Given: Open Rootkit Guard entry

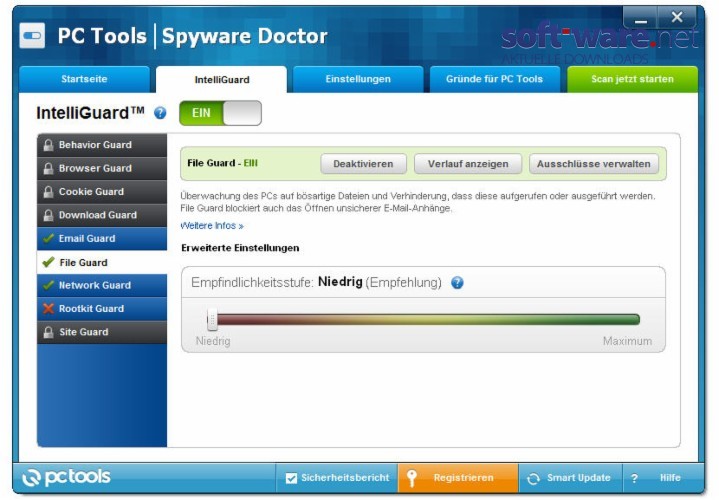Looking at the screenshot, I should (x=102, y=309).
